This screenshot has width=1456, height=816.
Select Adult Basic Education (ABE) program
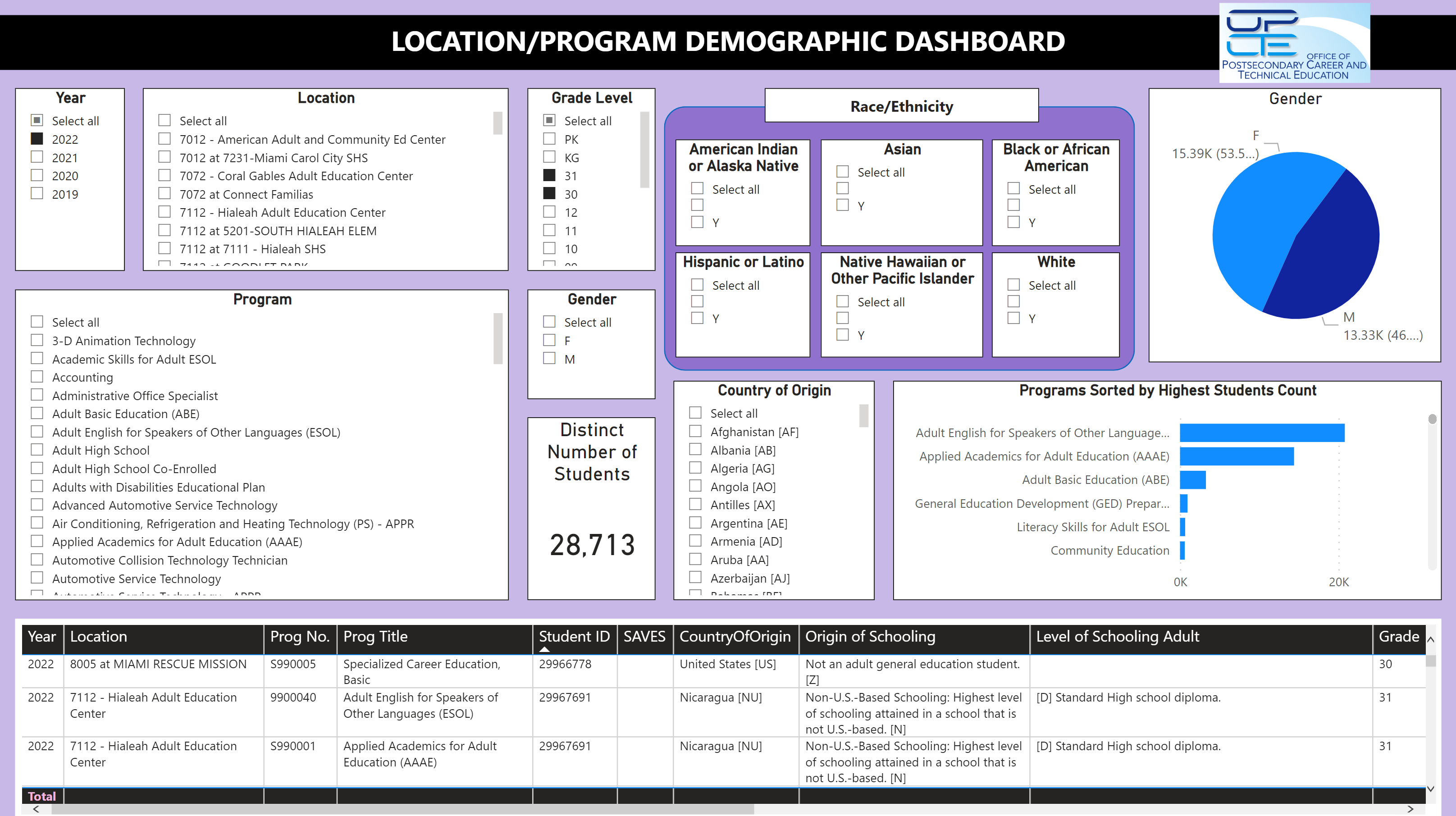(x=37, y=413)
